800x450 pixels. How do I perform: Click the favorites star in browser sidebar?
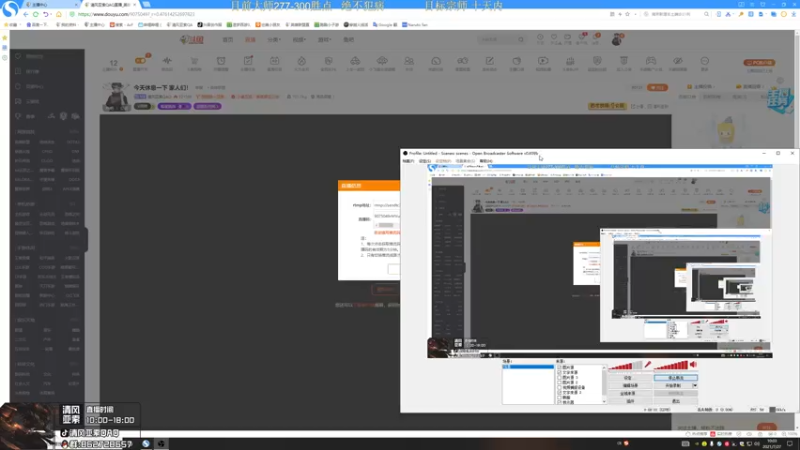(x=5, y=38)
